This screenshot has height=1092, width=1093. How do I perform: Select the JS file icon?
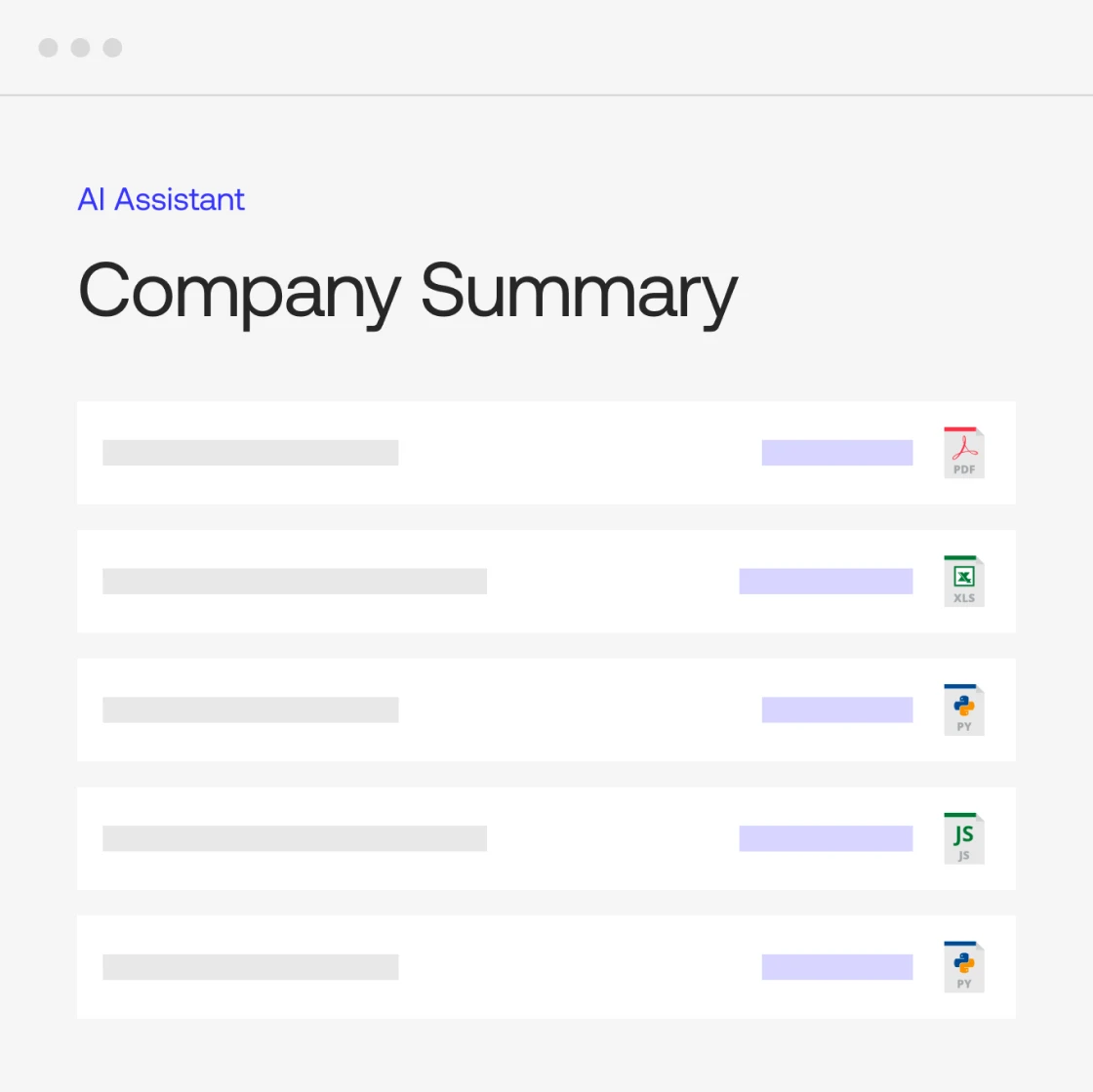tap(963, 838)
